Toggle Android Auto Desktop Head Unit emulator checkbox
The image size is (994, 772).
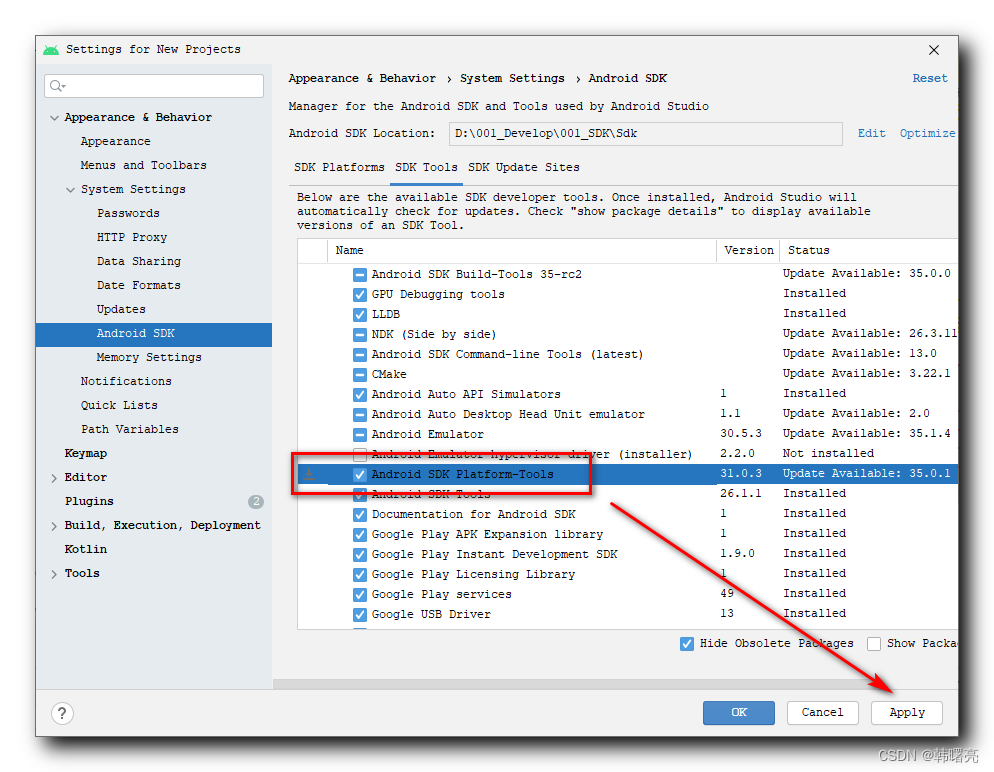359,415
